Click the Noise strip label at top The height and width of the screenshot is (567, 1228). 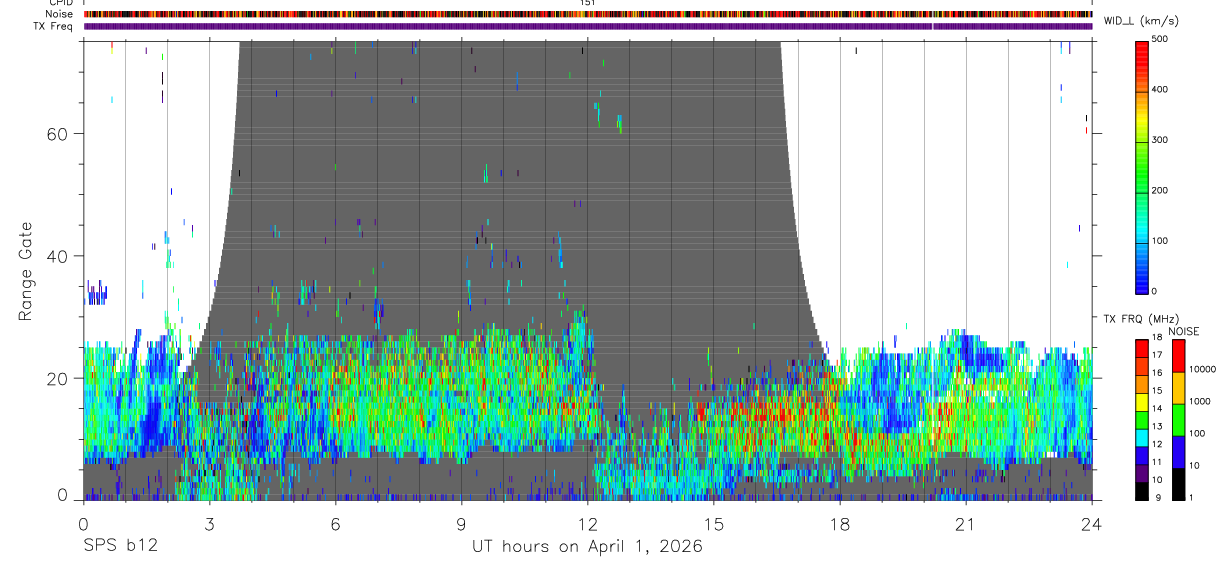pyautogui.click(x=60, y=14)
